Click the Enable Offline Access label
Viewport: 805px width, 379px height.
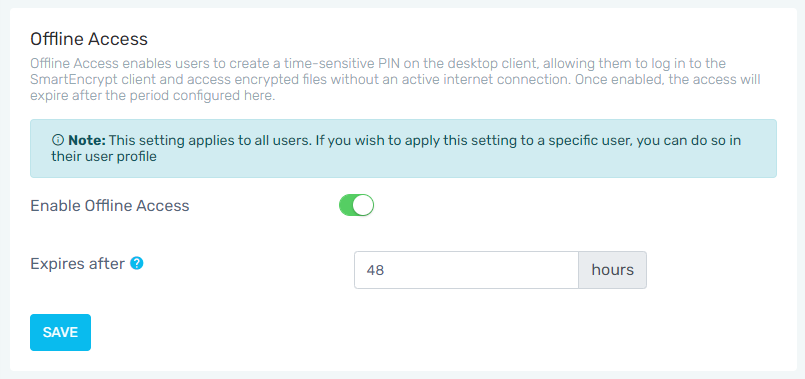pyautogui.click(x=110, y=206)
